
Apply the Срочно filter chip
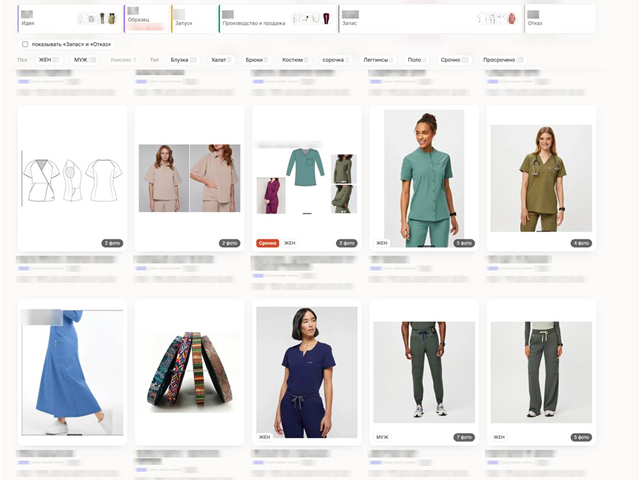point(454,60)
